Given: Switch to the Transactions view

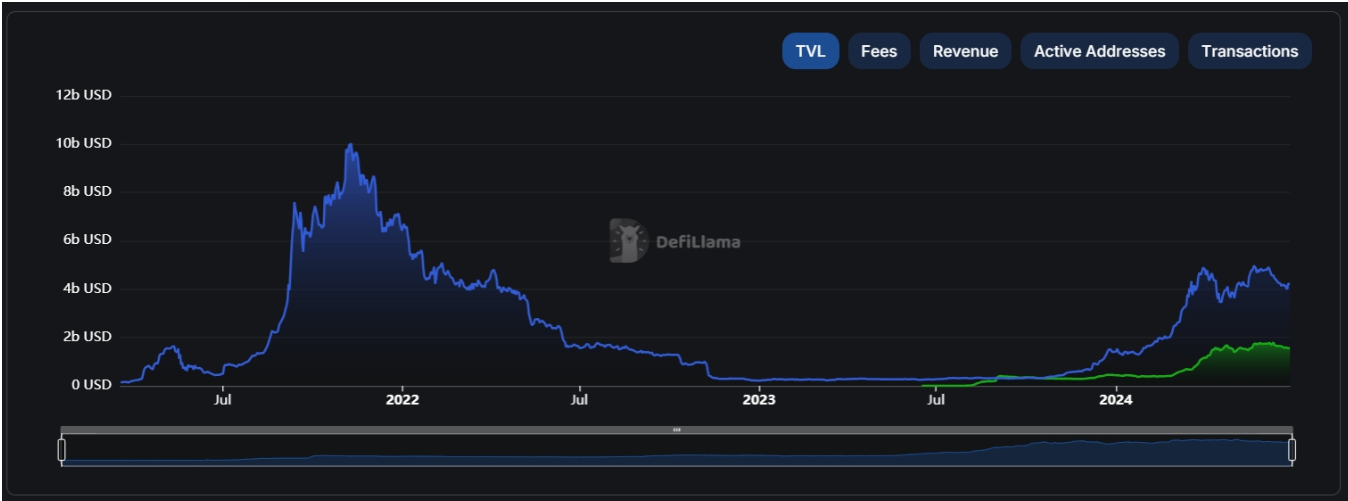Looking at the screenshot, I should (x=1250, y=51).
